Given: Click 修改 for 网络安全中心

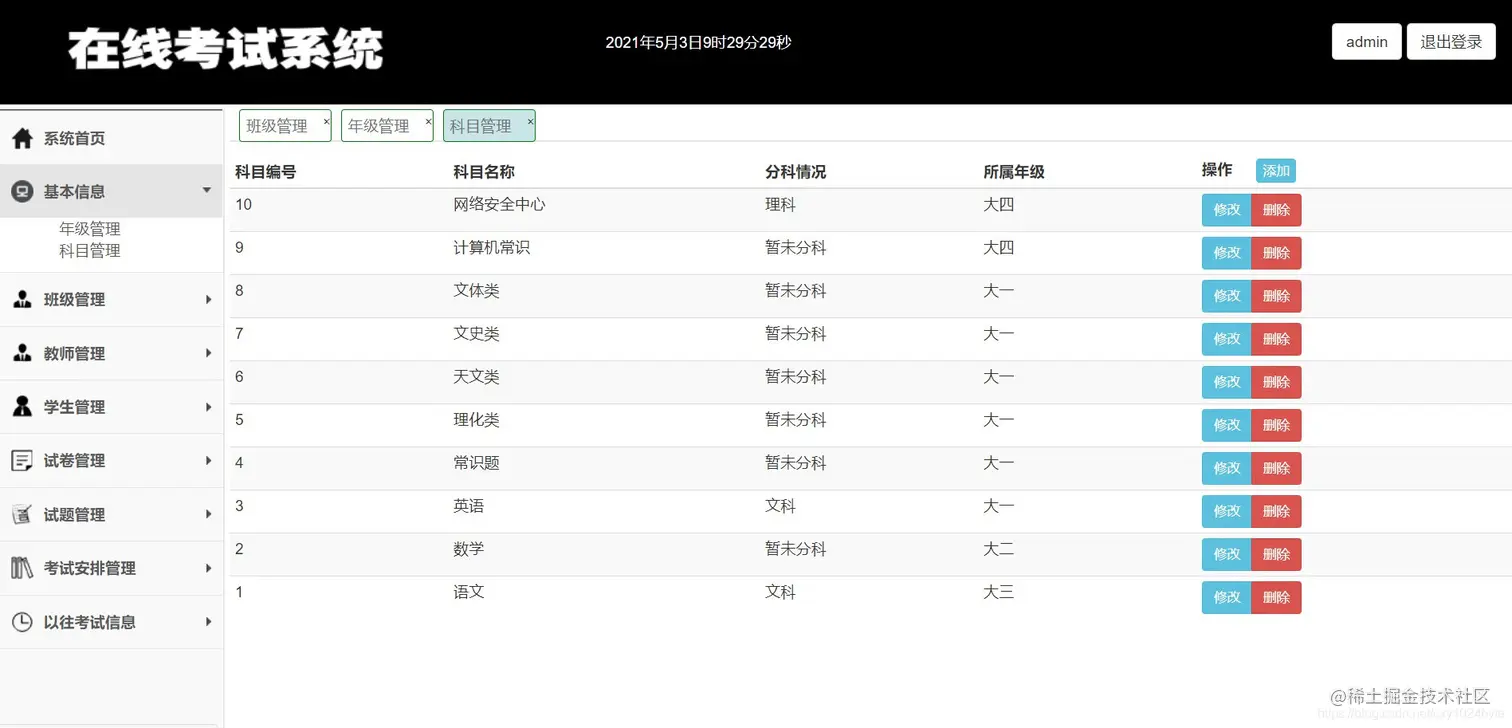Looking at the screenshot, I should (x=1227, y=210).
